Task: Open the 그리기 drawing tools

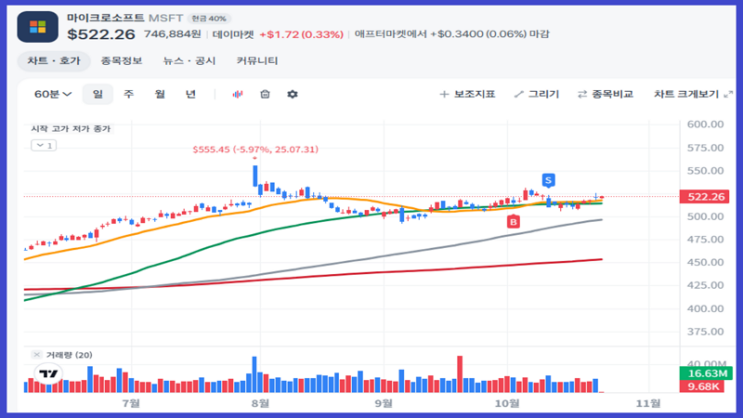Action: 537,94
